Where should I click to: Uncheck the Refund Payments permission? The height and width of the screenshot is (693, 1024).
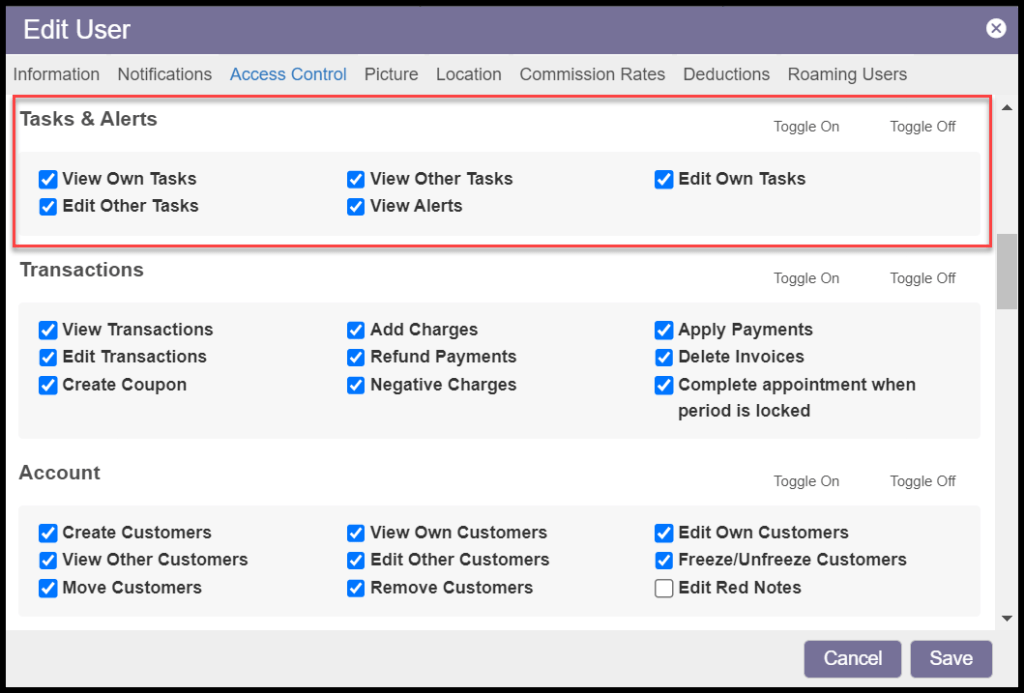(356, 357)
